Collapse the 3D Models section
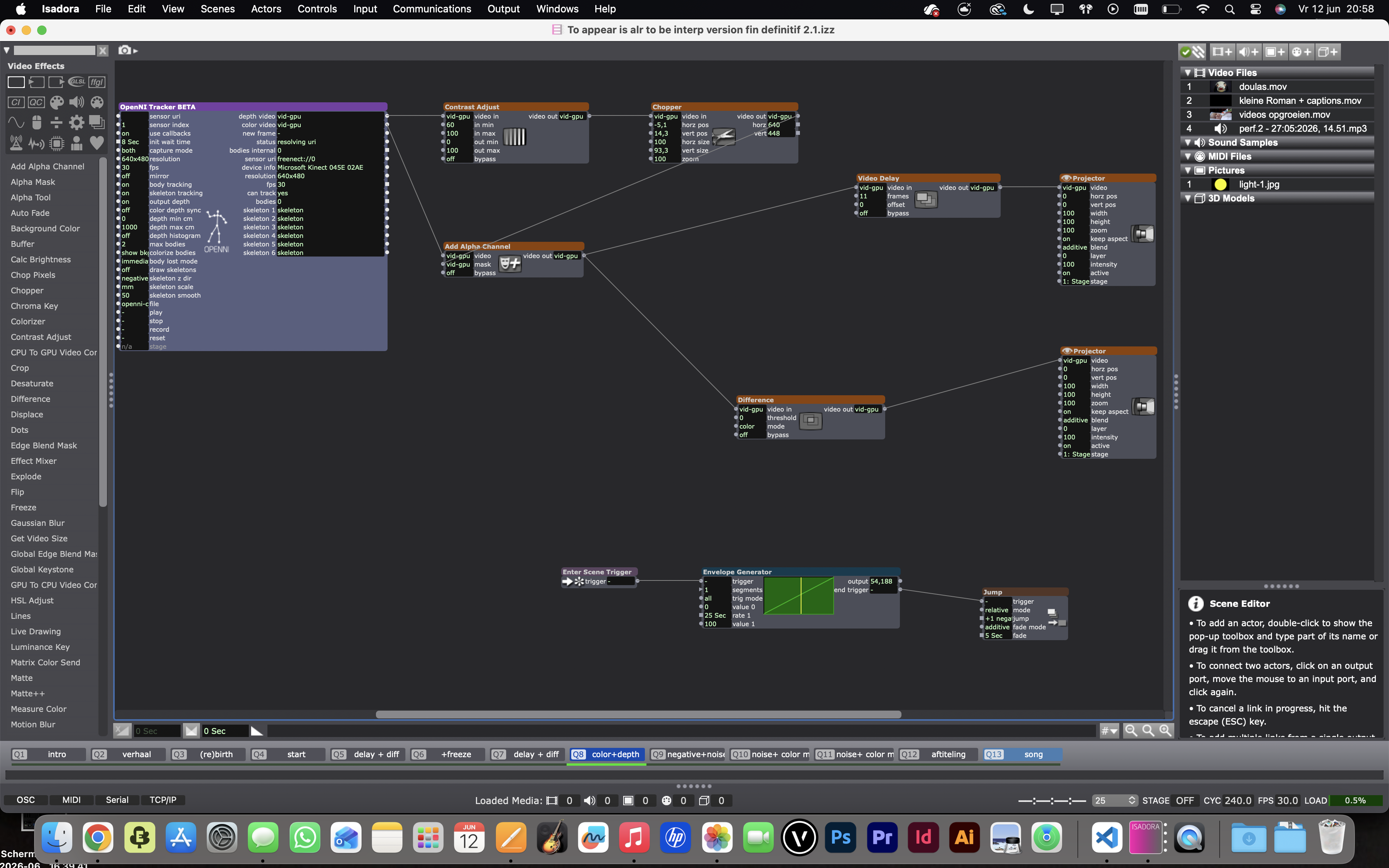The image size is (1389, 868). pyautogui.click(x=1187, y=198)
